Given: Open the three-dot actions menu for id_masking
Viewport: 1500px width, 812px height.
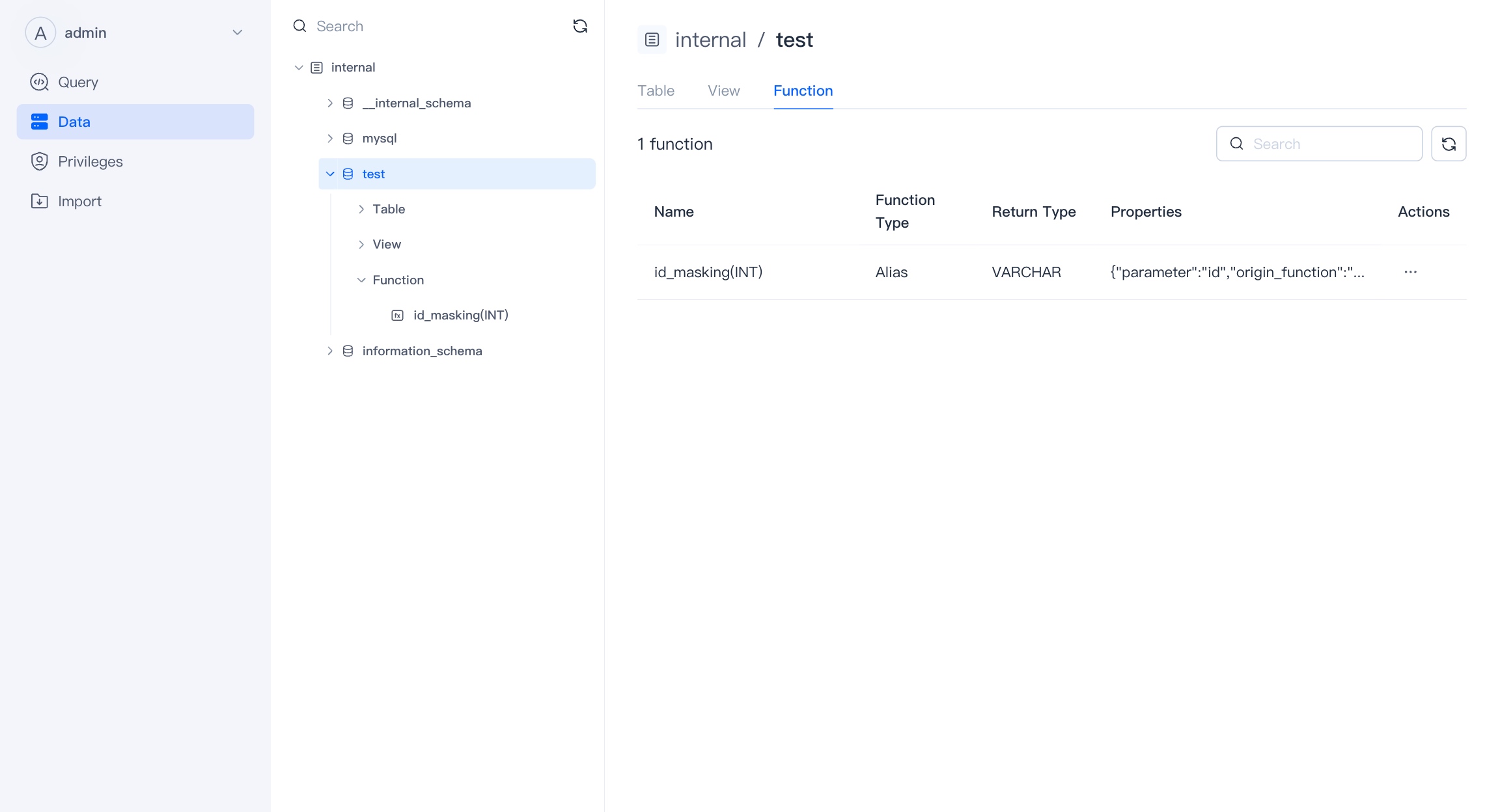Looking at the screenshot, I should tap(1410, 272).
